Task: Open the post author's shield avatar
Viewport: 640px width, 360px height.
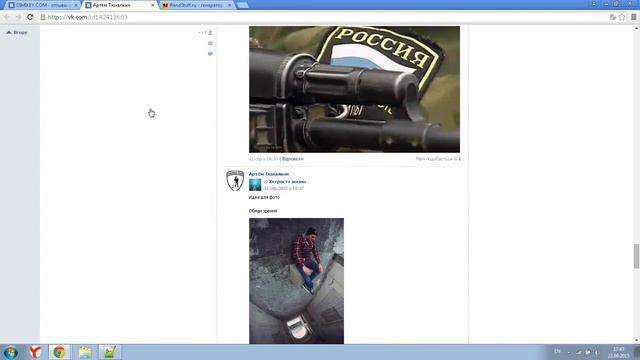Action: point(235,180)
